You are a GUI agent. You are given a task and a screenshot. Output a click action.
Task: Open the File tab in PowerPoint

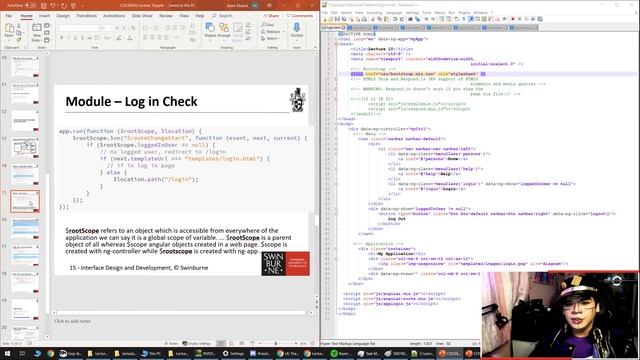tap(9, 16)
